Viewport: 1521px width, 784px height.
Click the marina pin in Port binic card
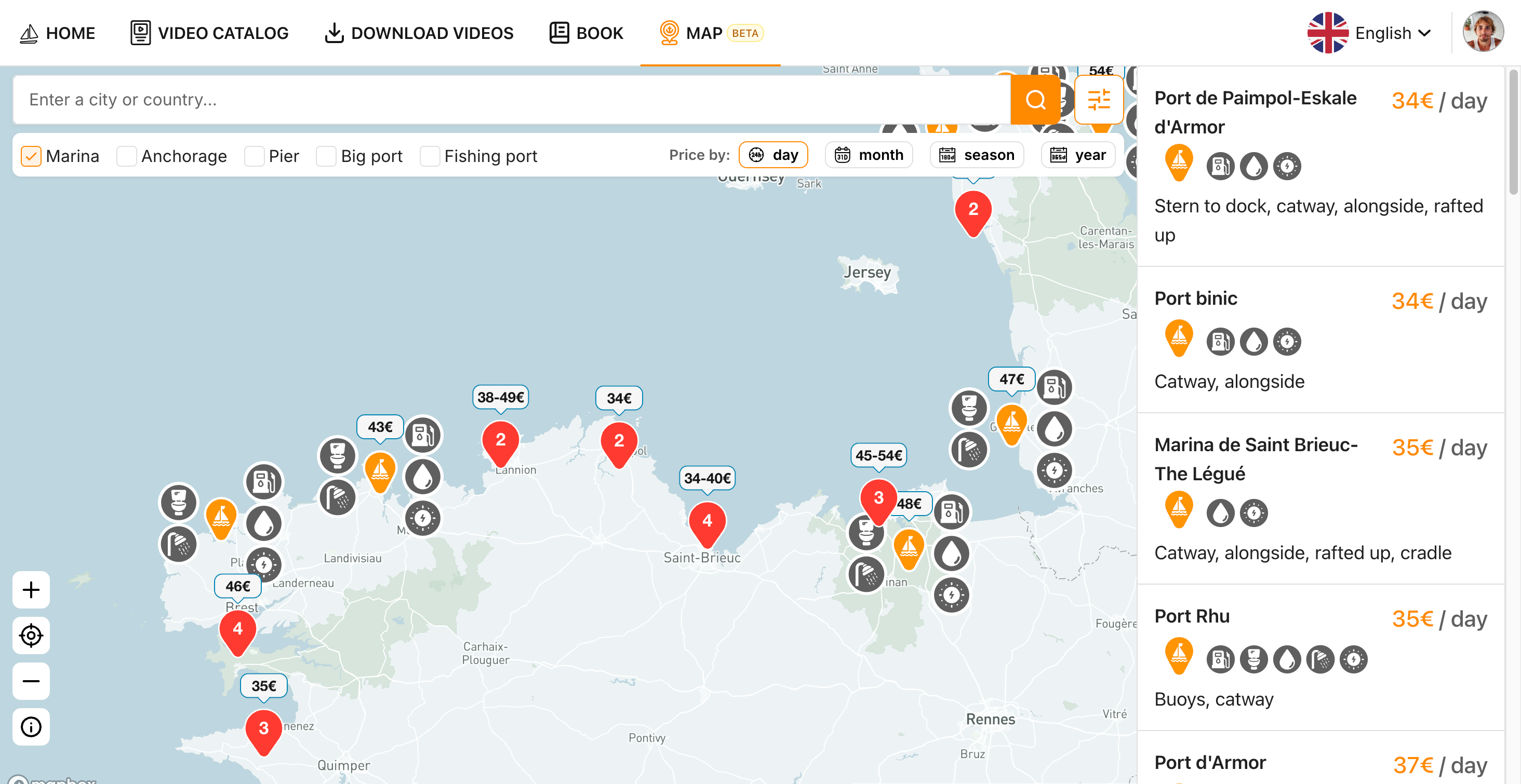1179,339
